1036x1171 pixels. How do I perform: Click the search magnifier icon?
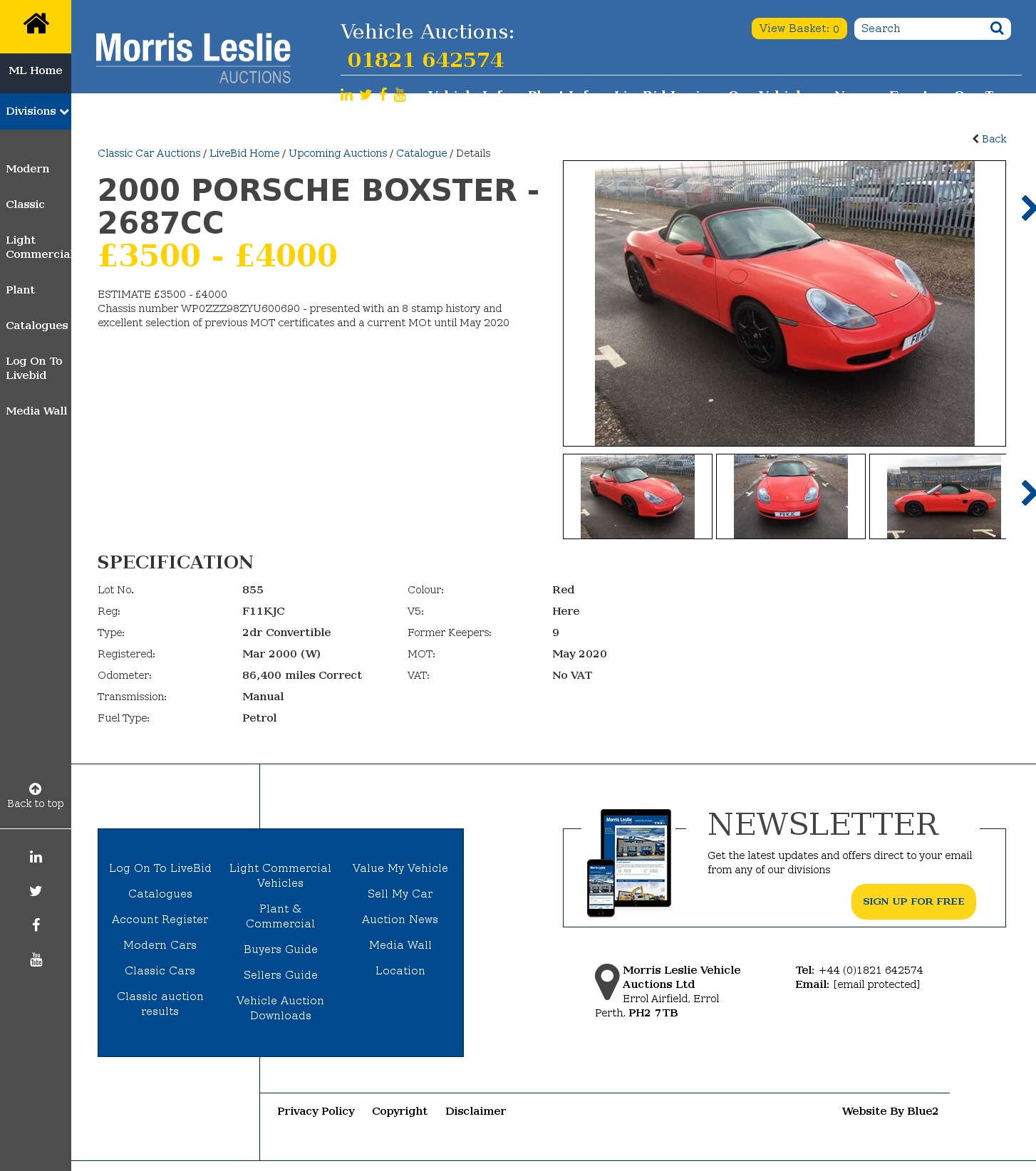pyautogui.click(x=997, y=28)
